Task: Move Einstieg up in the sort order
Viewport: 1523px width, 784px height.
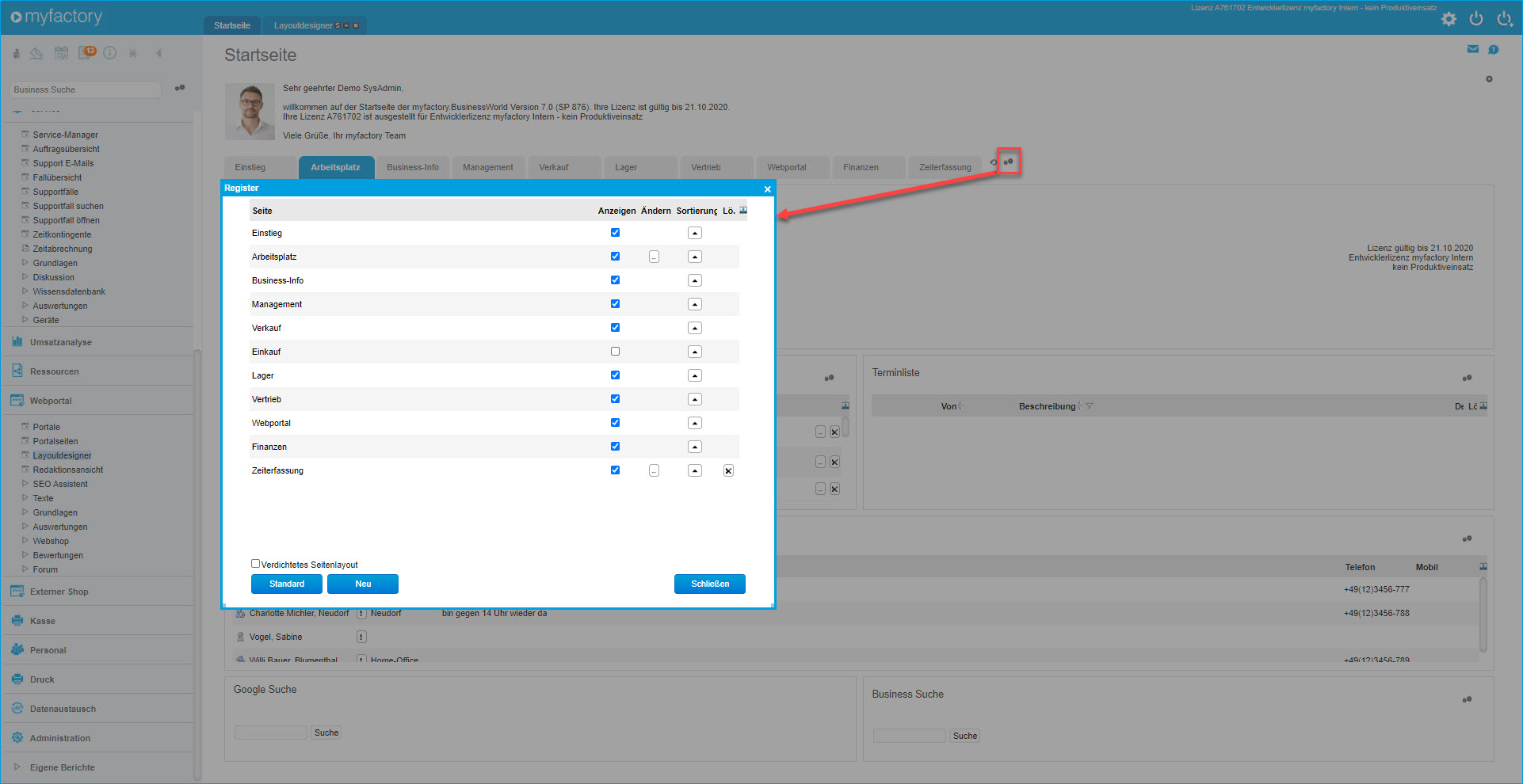Action: pos(695,233)
